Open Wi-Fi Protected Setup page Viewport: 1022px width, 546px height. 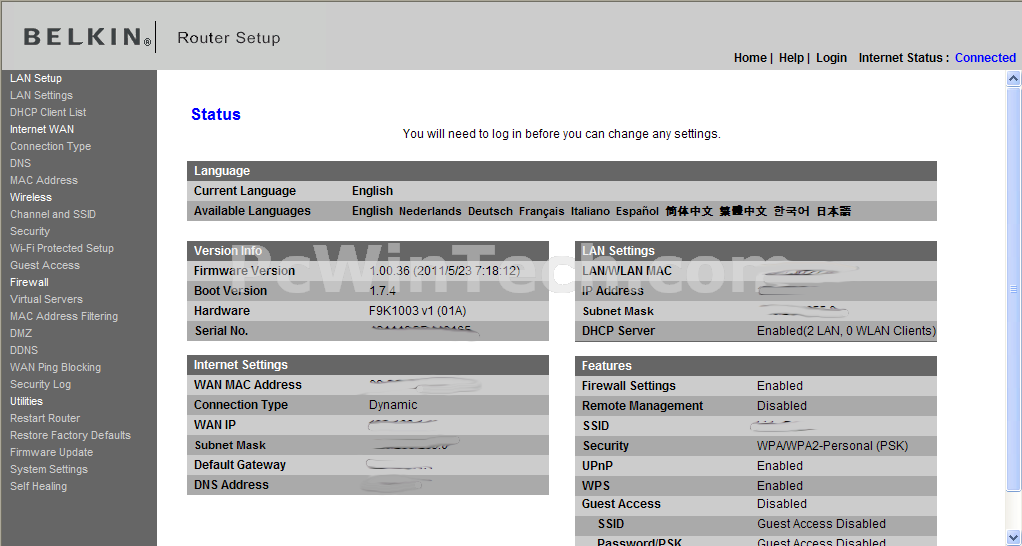[62, 248]
